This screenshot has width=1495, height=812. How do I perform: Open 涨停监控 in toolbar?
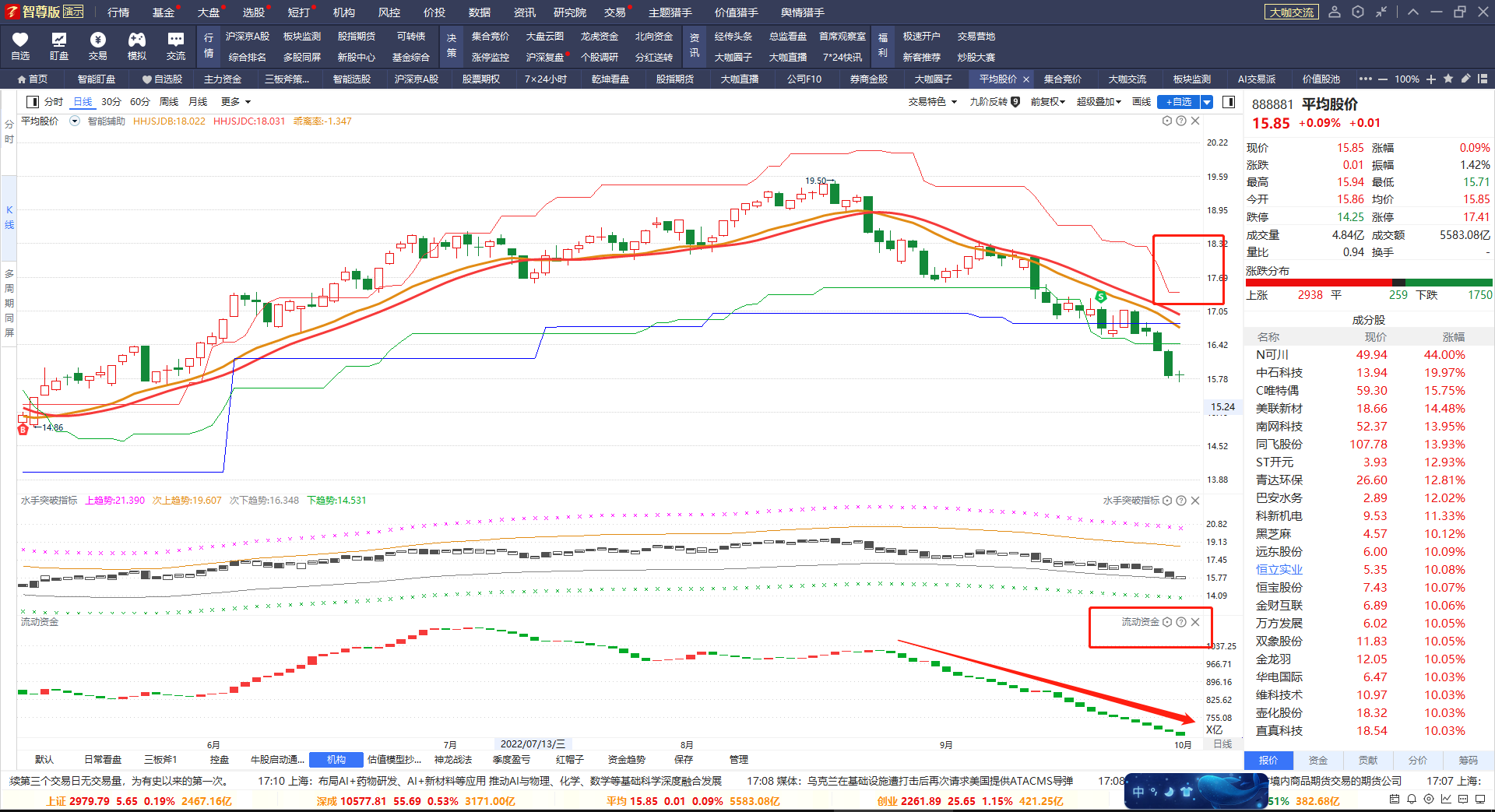[491, 58]
